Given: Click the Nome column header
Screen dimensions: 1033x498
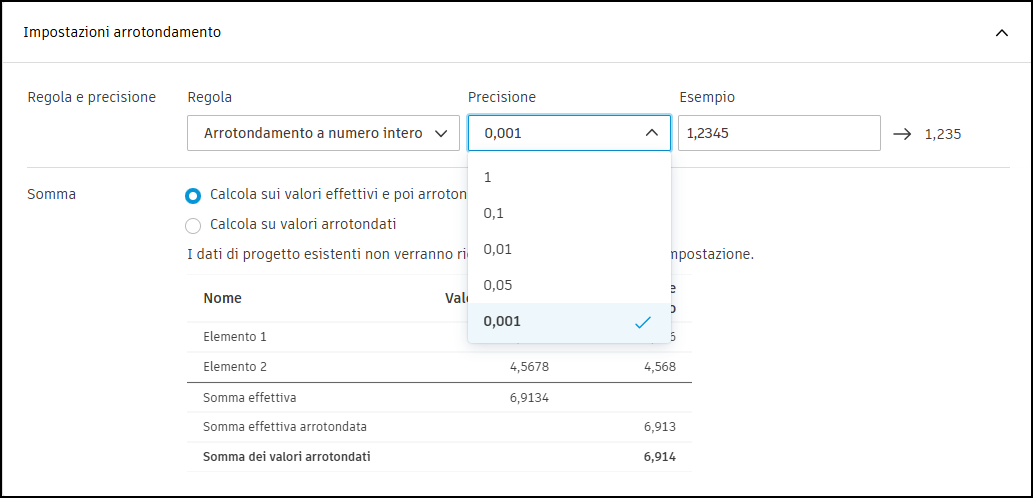Looking at the screenshot, I should click(x=222, y=298).
